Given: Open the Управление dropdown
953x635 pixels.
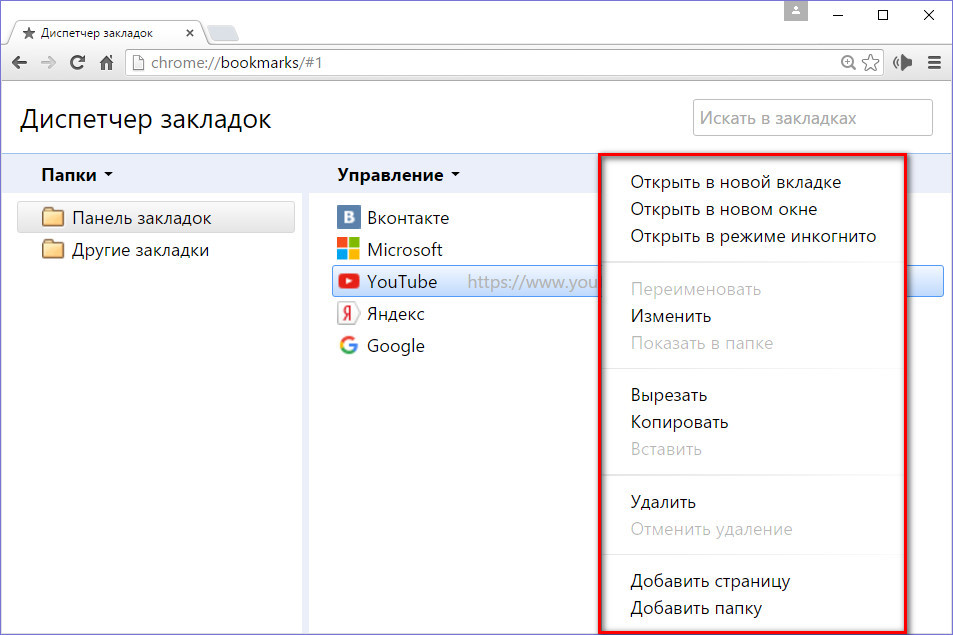Looking at the screenshot, I should coord(398,175).
